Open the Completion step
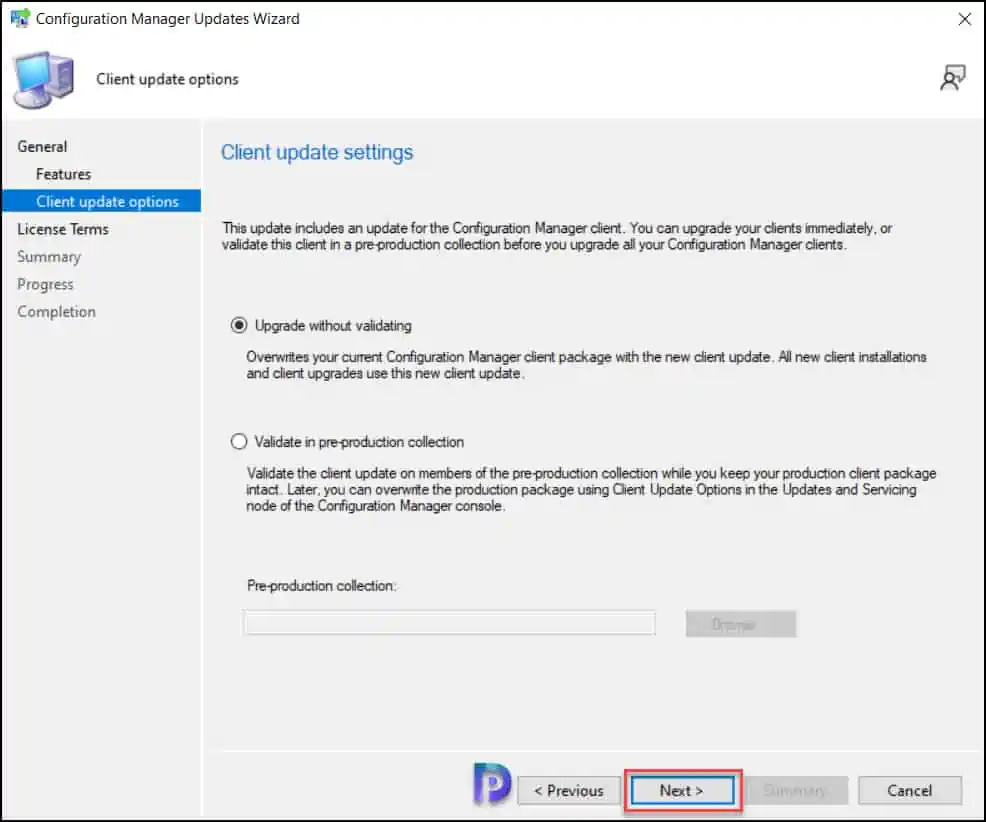 57,312
